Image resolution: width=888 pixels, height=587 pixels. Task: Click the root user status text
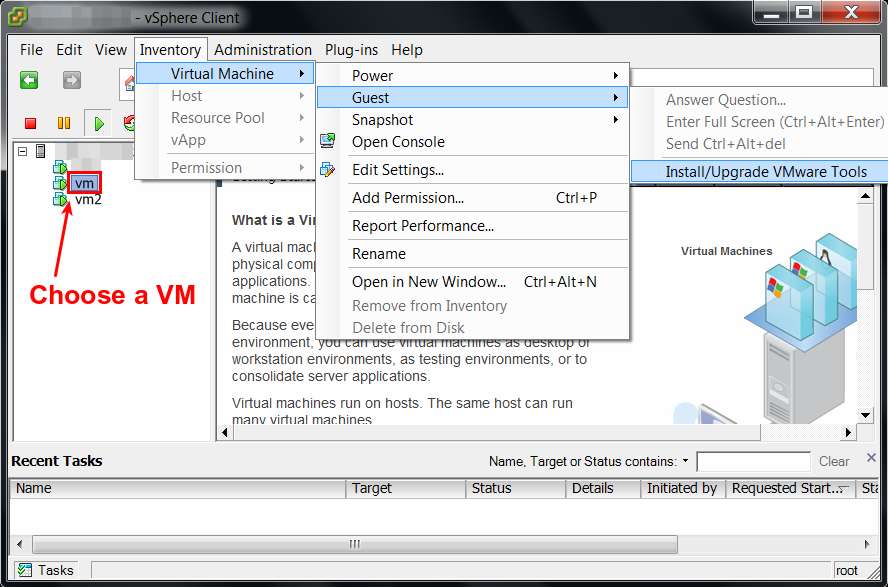click(x=847, y=571)
